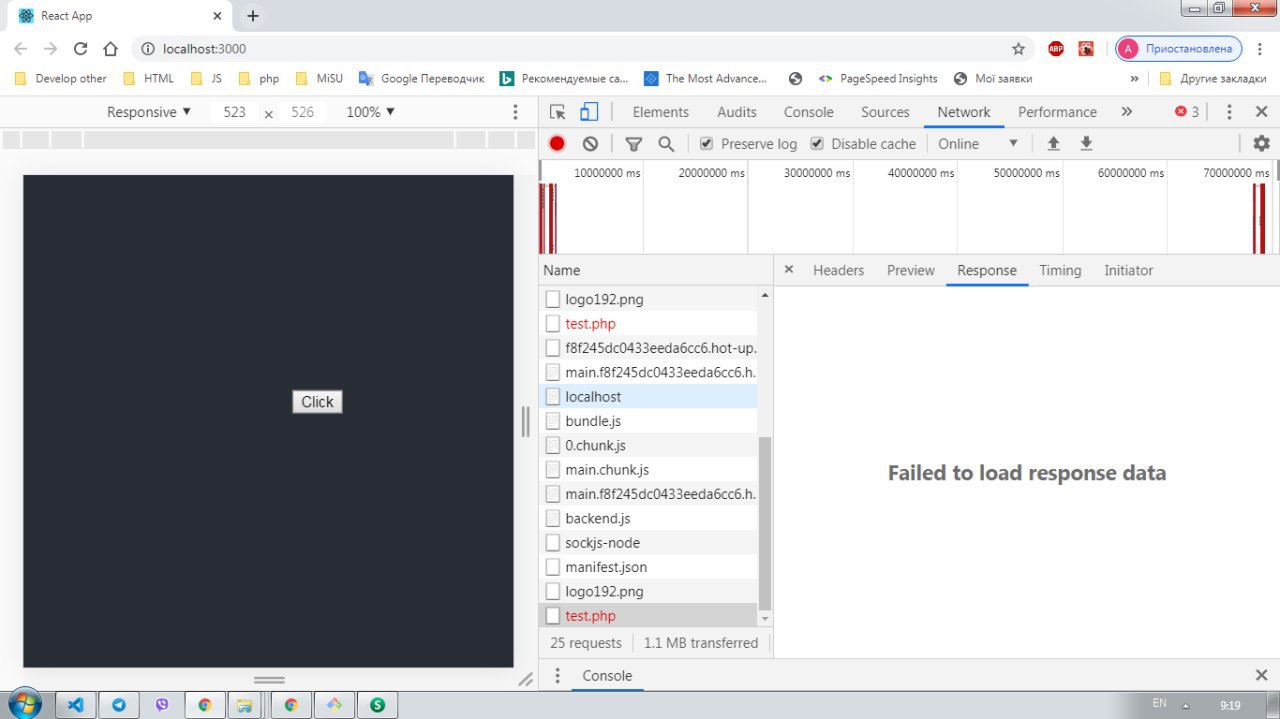Viewport: 1280px width, 719px height.
Task: Expand the Responsive device dropdown
Action: (149, 112)
